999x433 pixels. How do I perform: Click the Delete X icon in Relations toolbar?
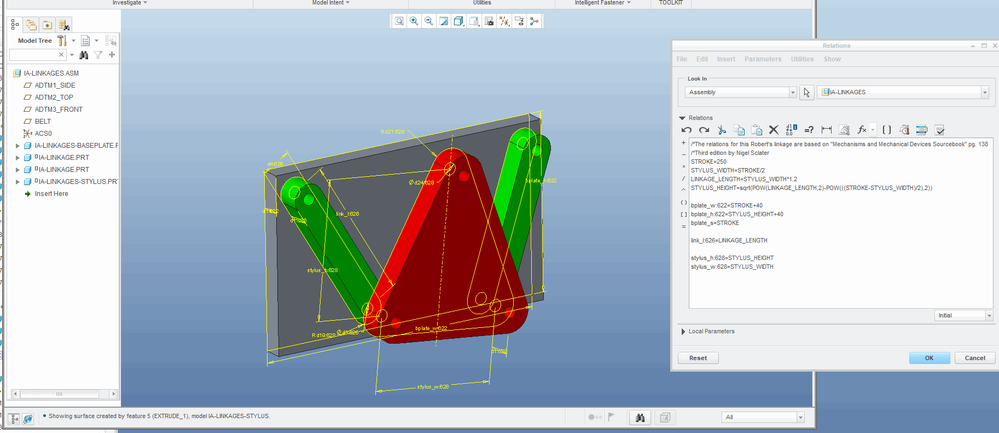pos(773,130)
